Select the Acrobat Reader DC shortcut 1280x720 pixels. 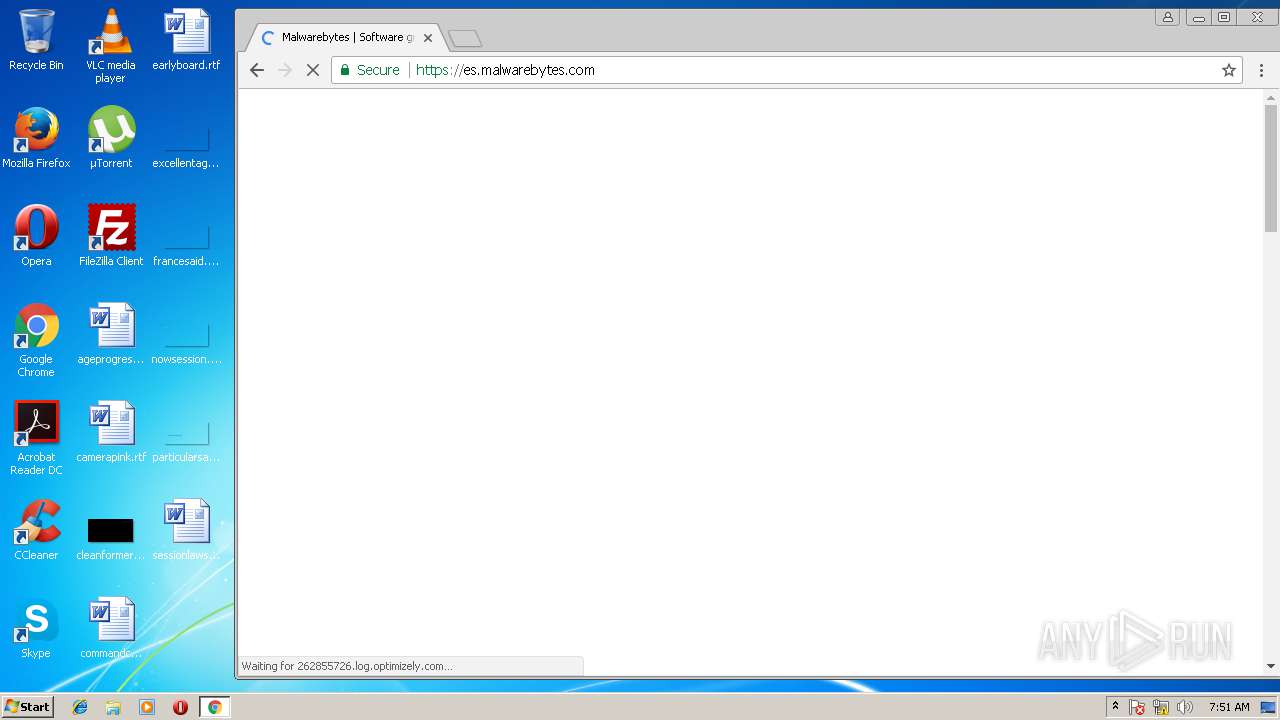coord(36,439)
